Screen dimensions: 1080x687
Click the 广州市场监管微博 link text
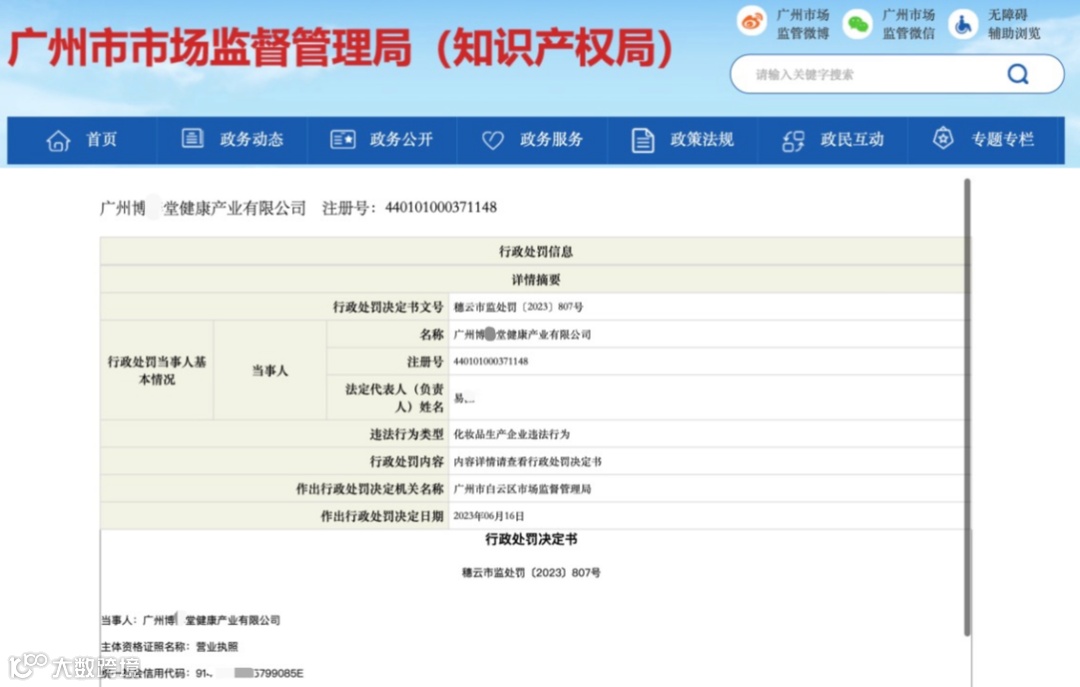click(803, 24)
